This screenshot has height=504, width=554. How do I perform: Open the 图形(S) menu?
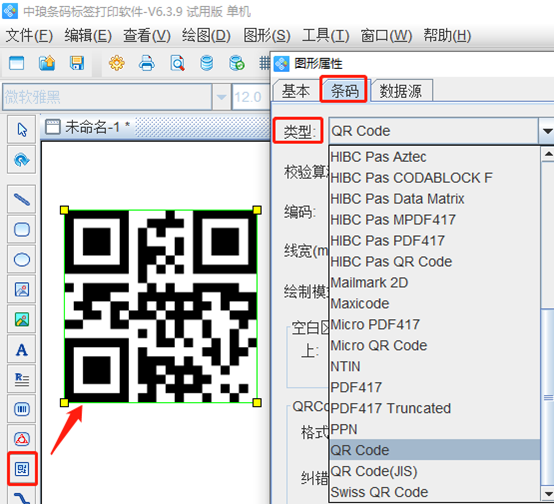click(x=267, y=35)
